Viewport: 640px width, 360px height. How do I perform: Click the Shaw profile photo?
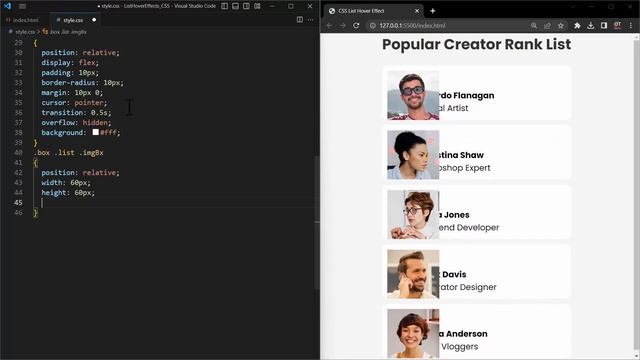(x=413, y=155)
